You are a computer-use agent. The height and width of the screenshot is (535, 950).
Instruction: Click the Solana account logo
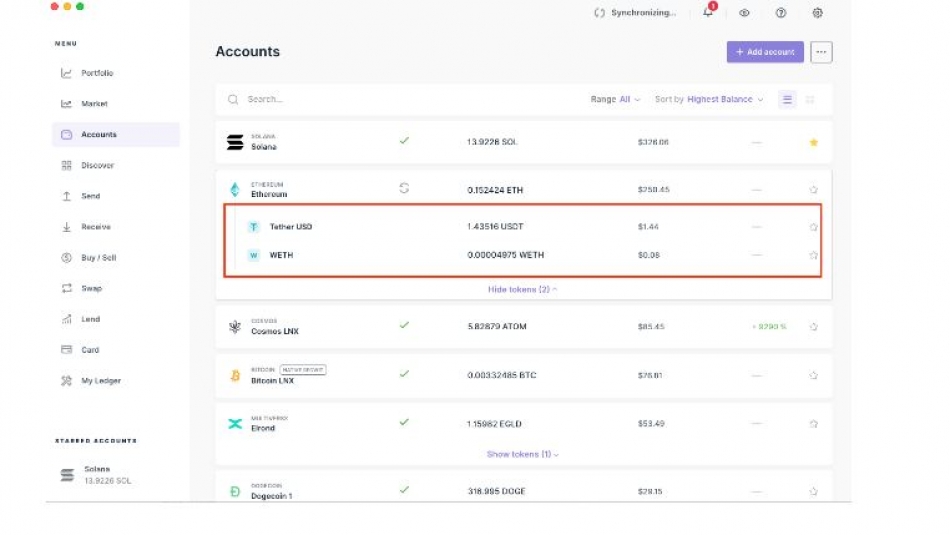click(235, 142)
